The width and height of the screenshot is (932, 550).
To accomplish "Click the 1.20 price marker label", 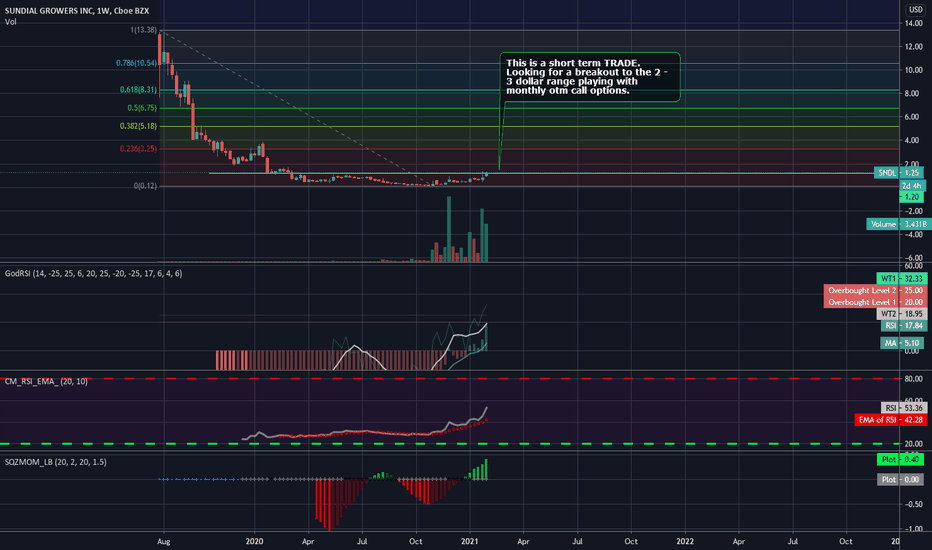I will [x=912, y=197].
